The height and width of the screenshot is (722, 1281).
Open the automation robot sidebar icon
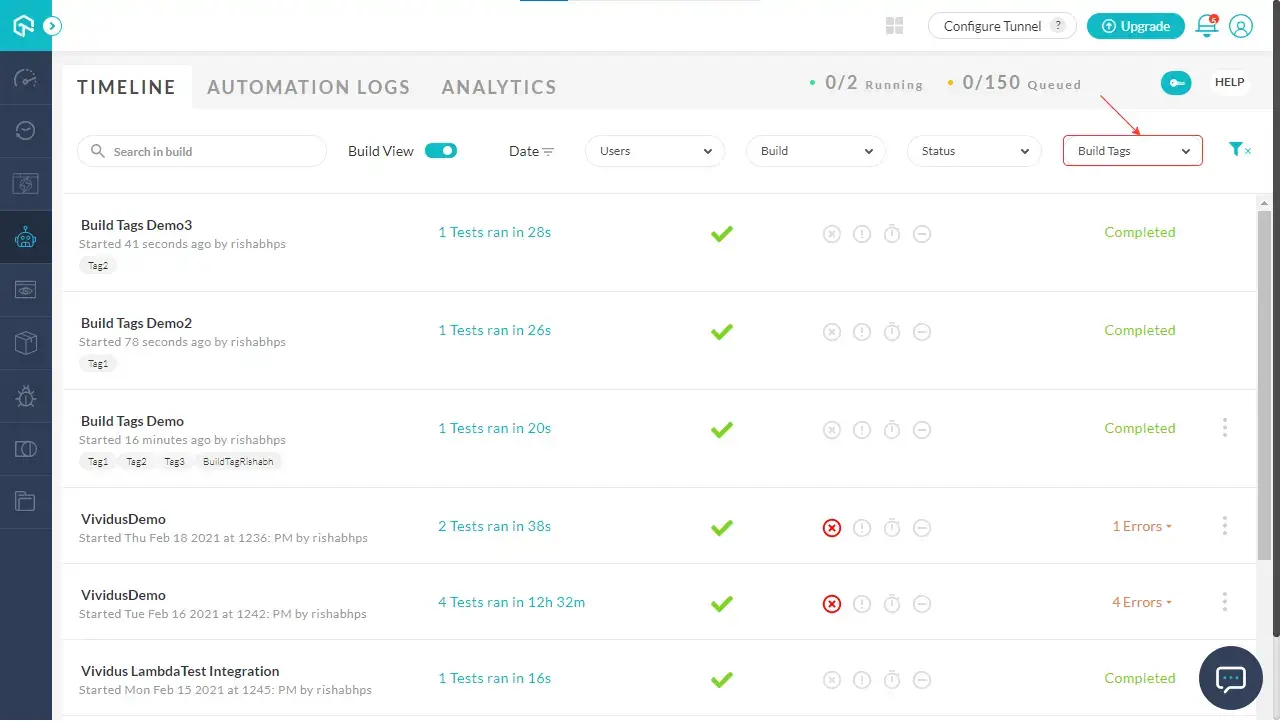pos(26,238)
